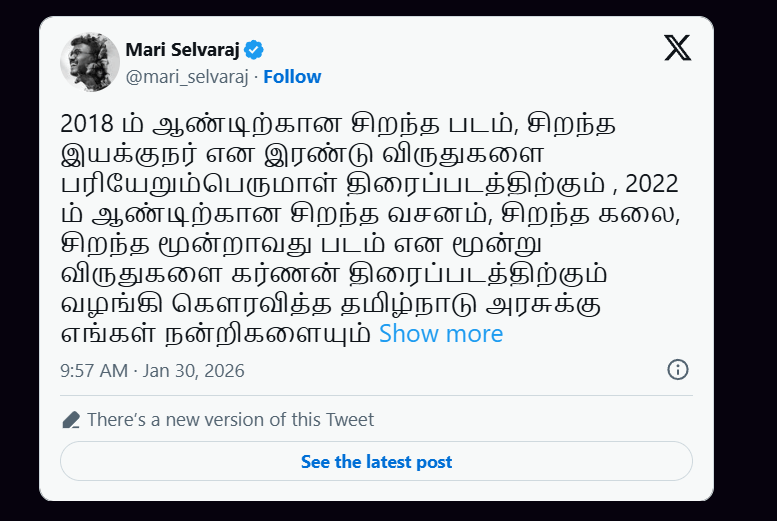Image resolution: width=777 pixels, height=521 pixels.
Task: Follow Mari Selvaraj
Action: coord(292,77)
